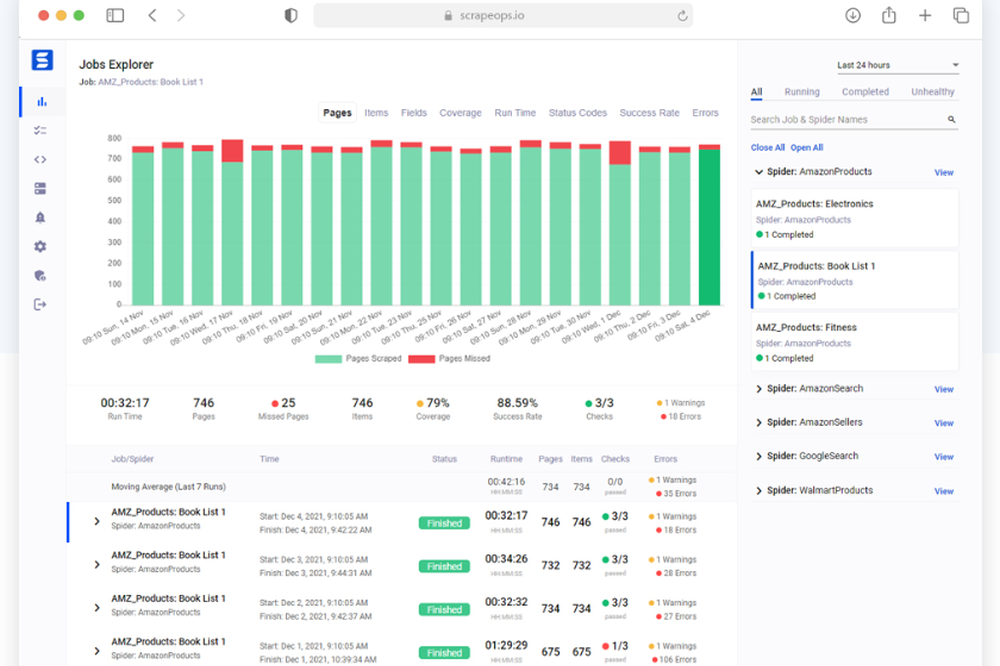Filter jobs by Unhealthy
This screenshot has height=666, width=1000.
[932, 92]
